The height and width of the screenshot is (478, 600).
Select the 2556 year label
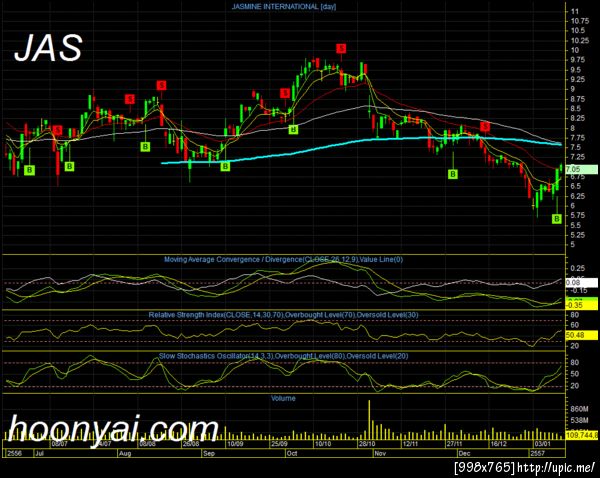pos(15,453)
